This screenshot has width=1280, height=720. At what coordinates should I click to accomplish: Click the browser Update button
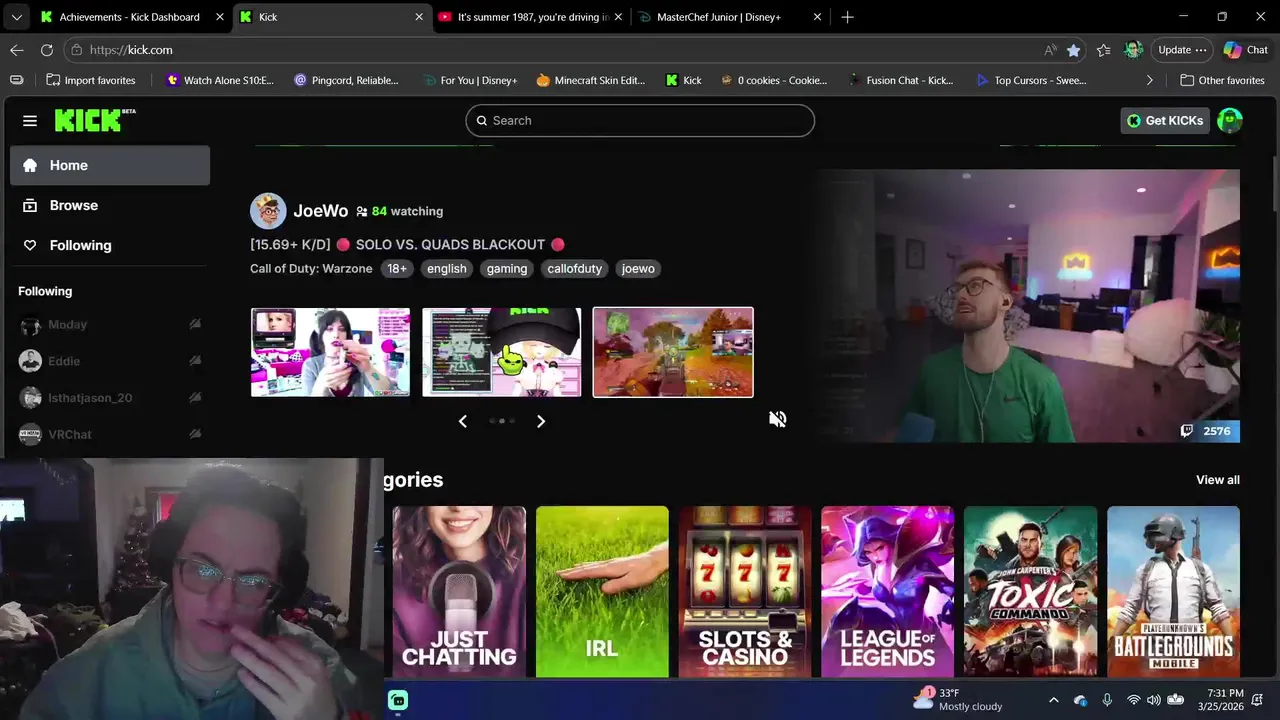click(1182, 50)
